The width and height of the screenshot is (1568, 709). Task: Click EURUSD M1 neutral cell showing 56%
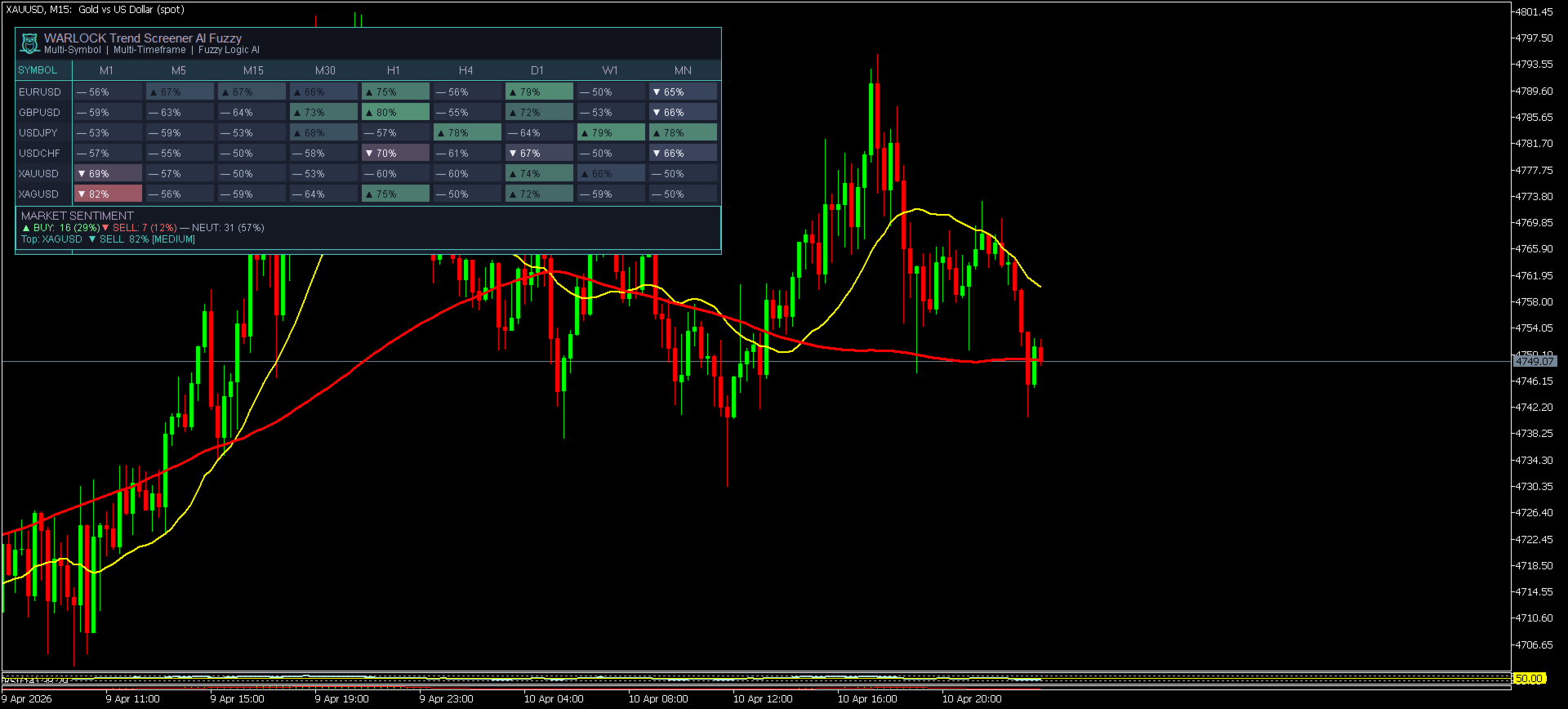pyautogui.click(x=108, y=91)
